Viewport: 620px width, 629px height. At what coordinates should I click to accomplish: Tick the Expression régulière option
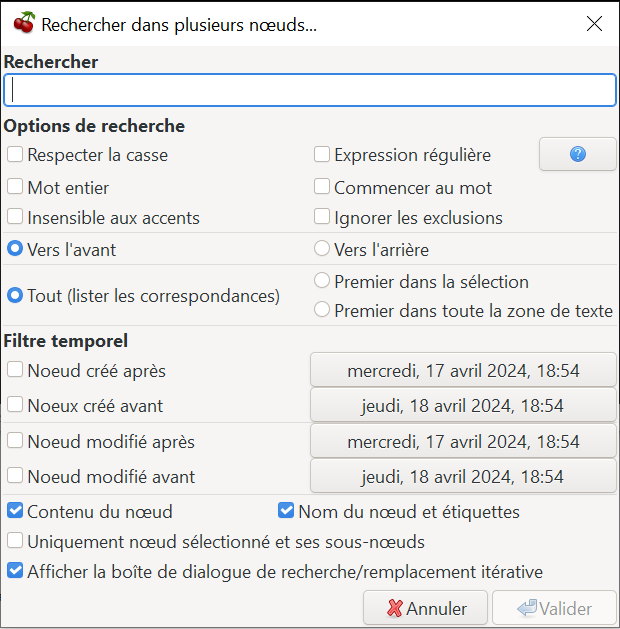(x=322, y=154)
